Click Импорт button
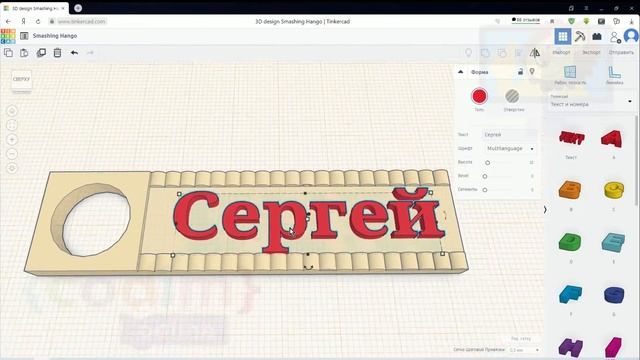 click(562, 52)
